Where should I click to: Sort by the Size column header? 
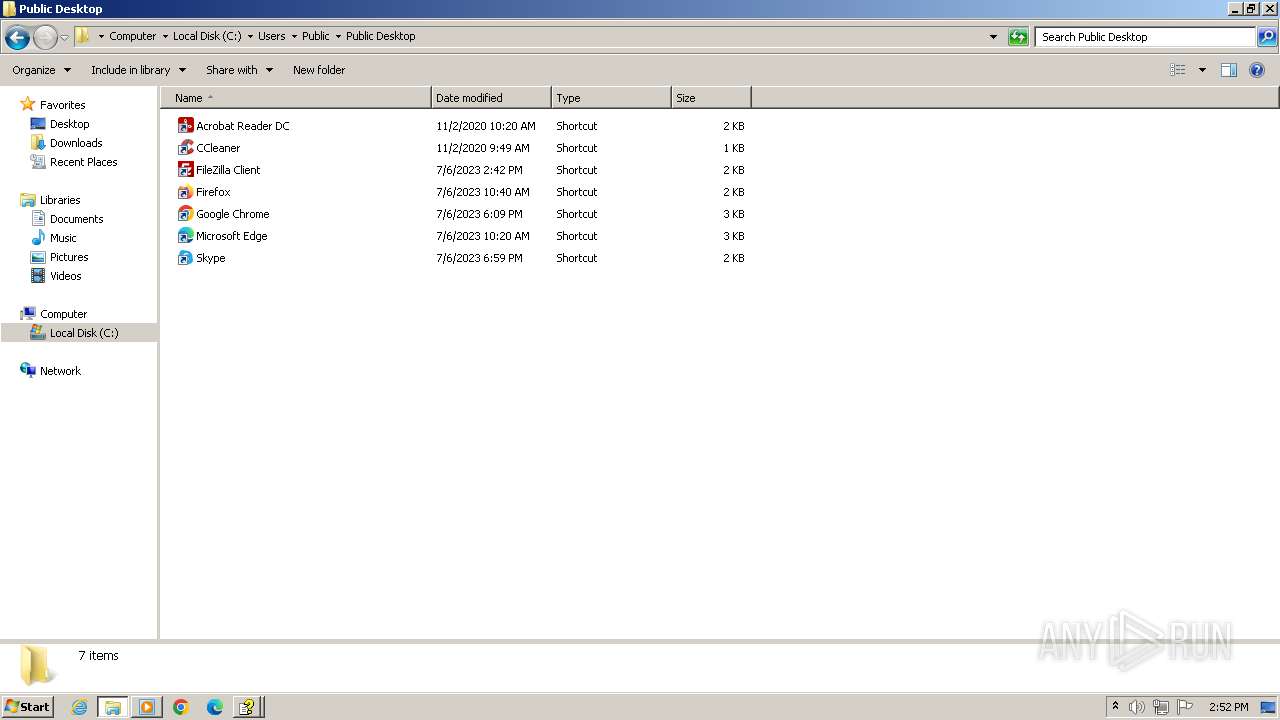coord(711,98)
